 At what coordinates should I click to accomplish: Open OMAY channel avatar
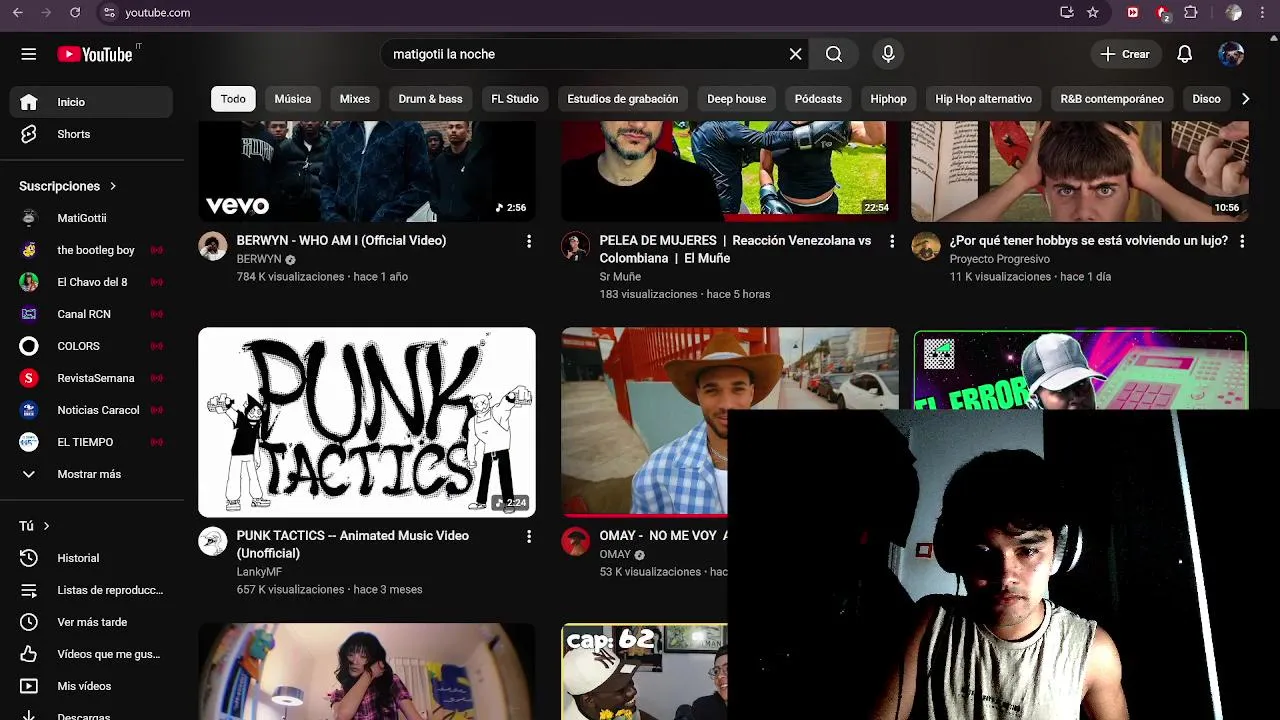pyautogui.click(x=575, y=541)
